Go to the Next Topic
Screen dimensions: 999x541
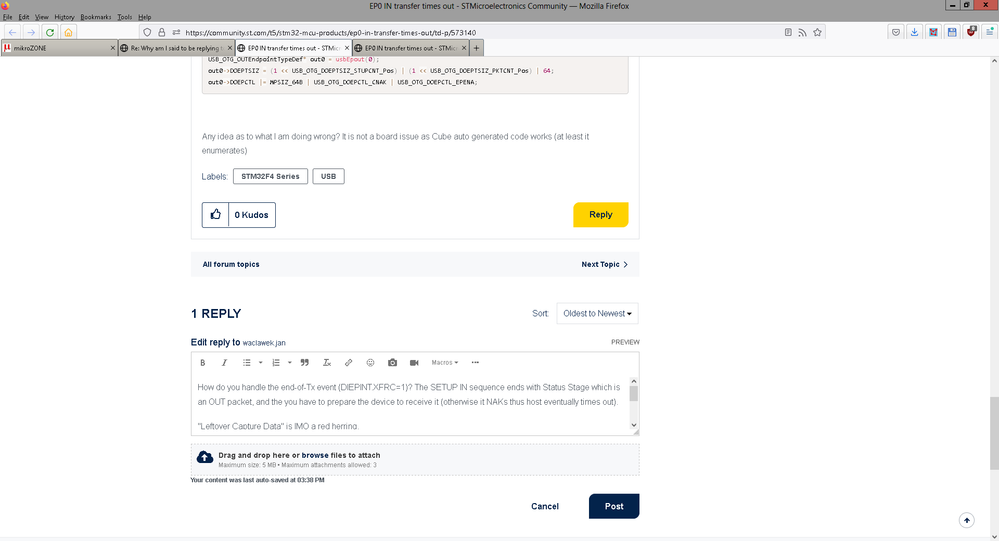(605, 264)
